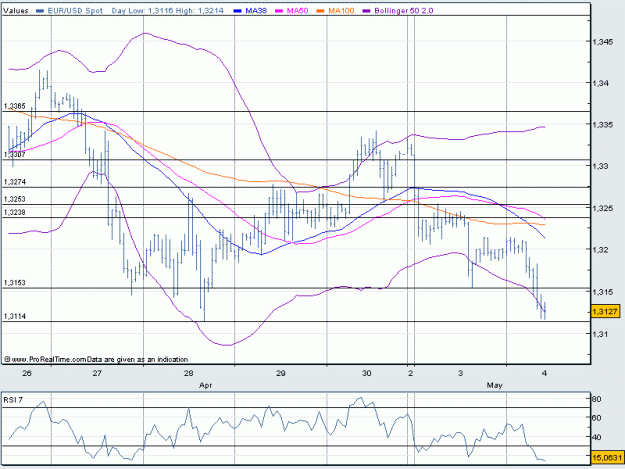Click the 1,3114 level label
Viewport: 625px width, 469px height.
(x=15, y=316)
